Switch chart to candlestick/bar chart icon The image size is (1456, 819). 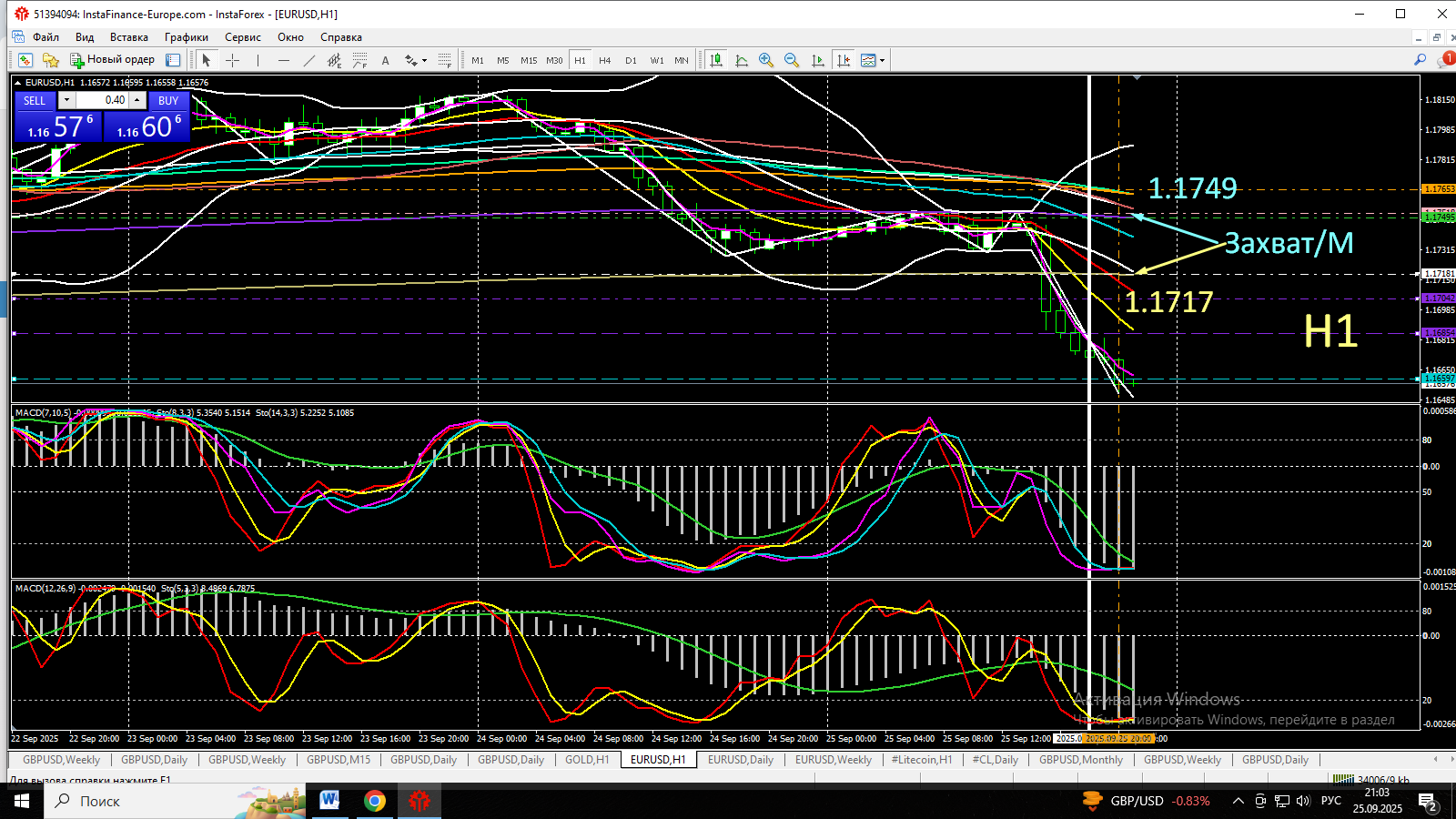(716, 60)
